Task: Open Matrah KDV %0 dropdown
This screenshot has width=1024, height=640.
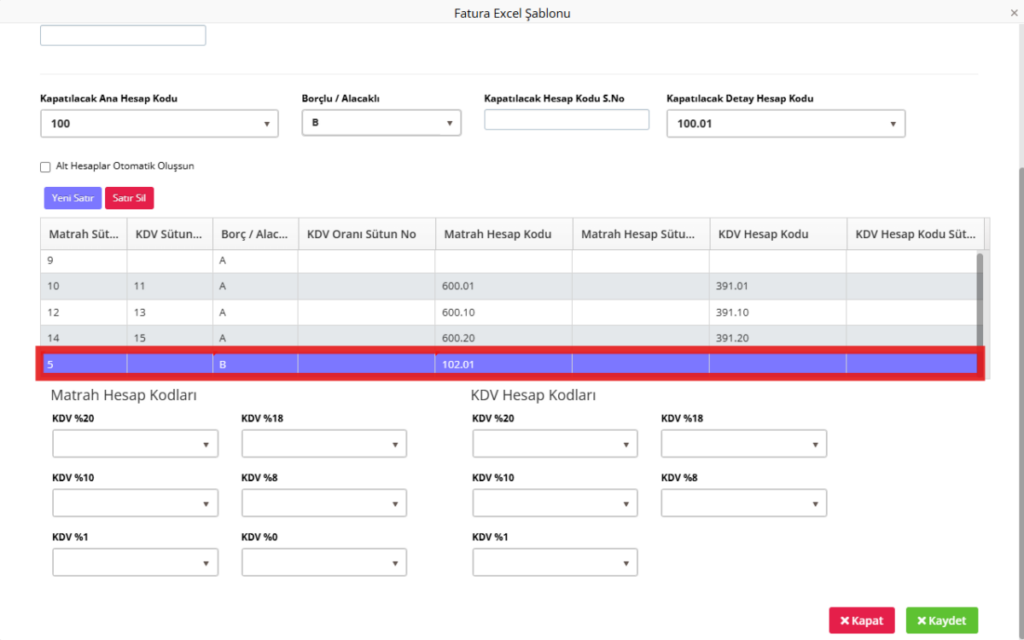Action: coord(324,562)
